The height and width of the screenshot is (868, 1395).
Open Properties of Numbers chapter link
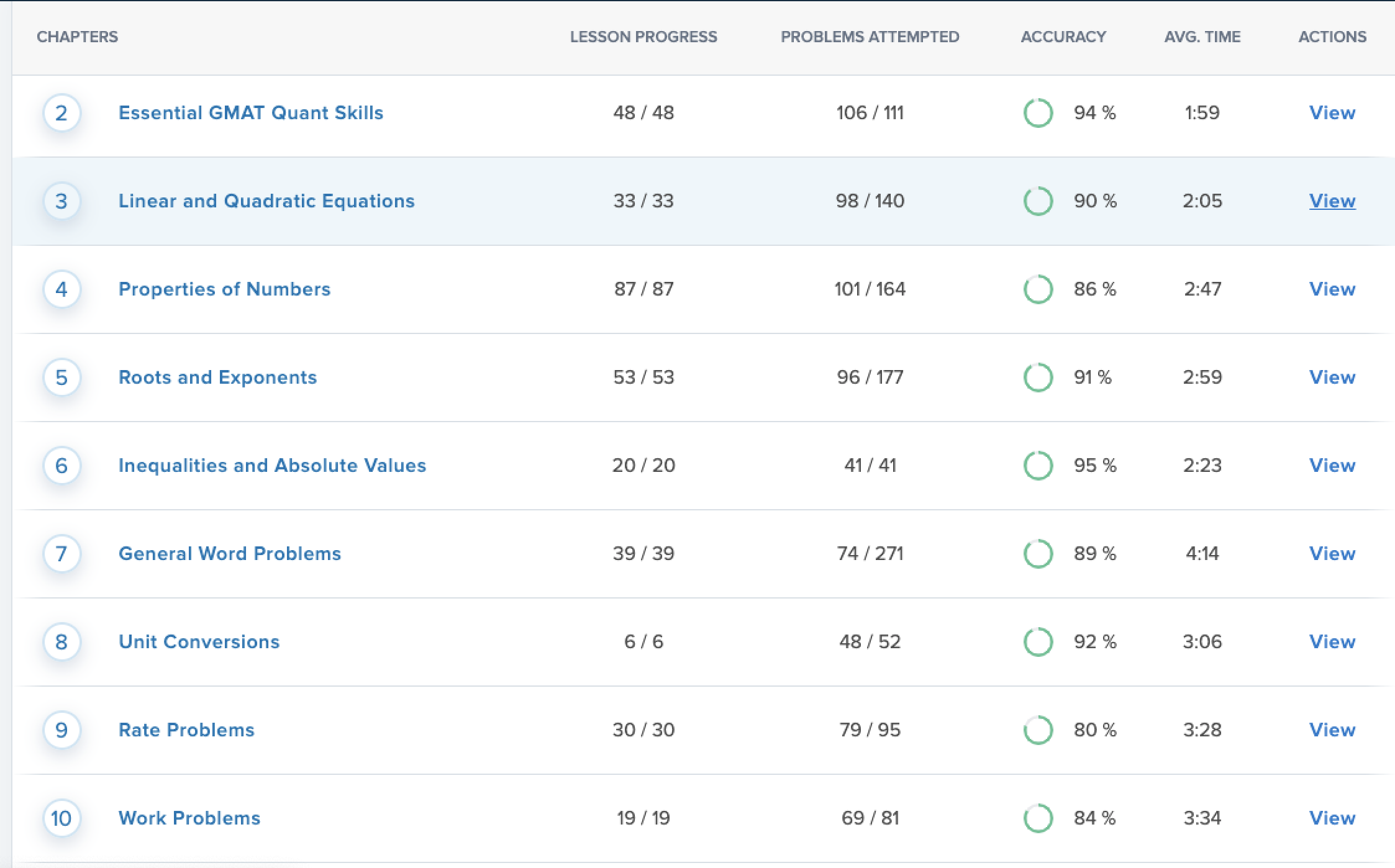coord(224,289)
